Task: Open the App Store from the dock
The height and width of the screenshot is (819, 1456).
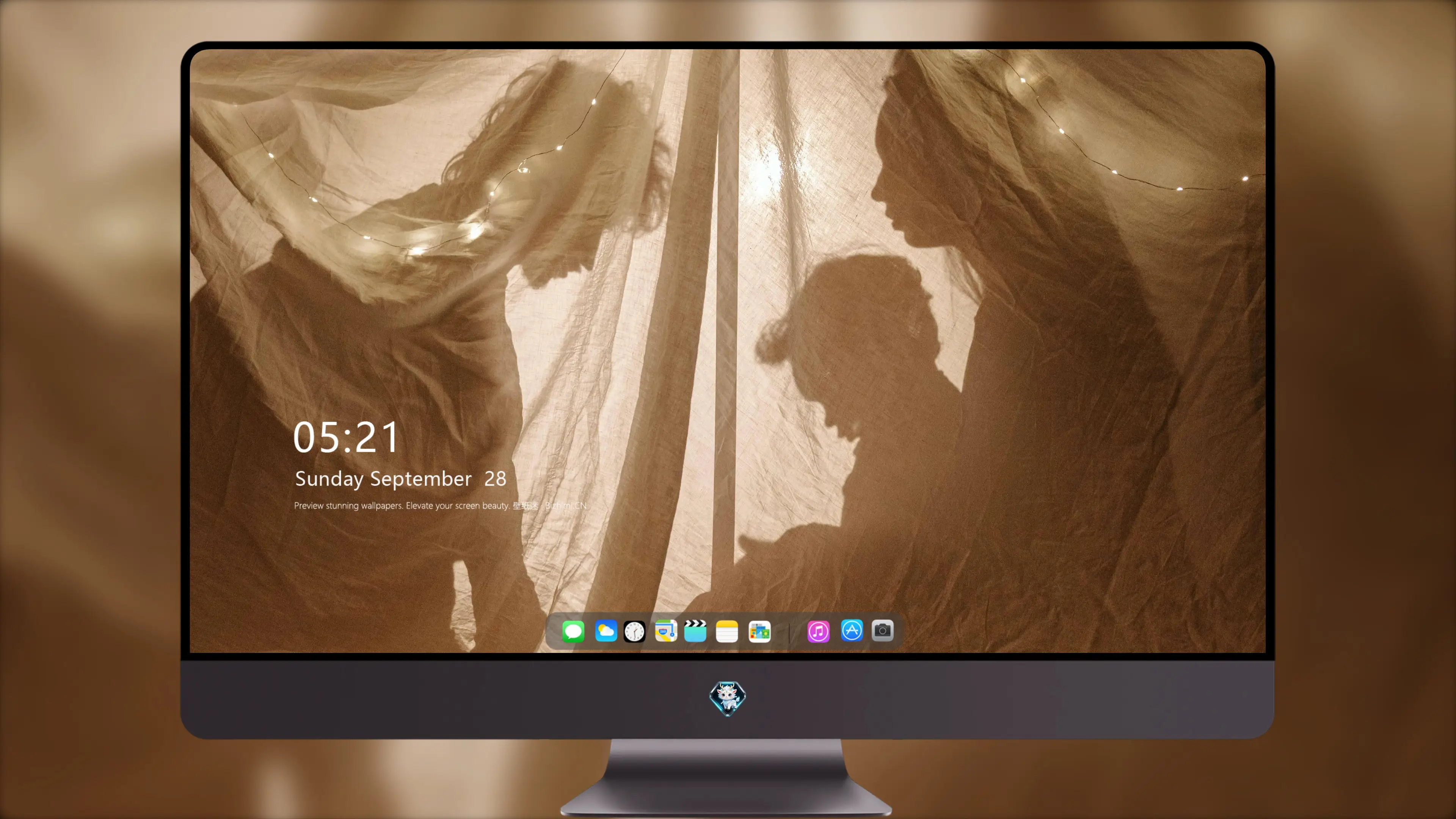Action: click(x=852, y=630)
